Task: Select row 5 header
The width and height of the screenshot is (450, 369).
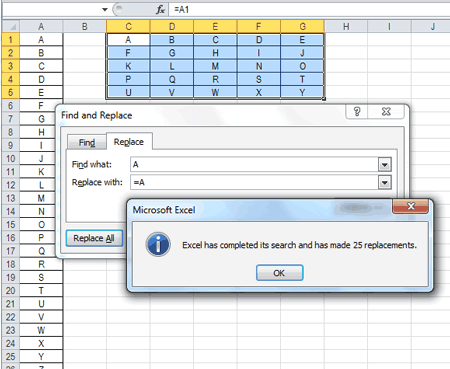Action: pyautogui.click(x=11, y=92)
